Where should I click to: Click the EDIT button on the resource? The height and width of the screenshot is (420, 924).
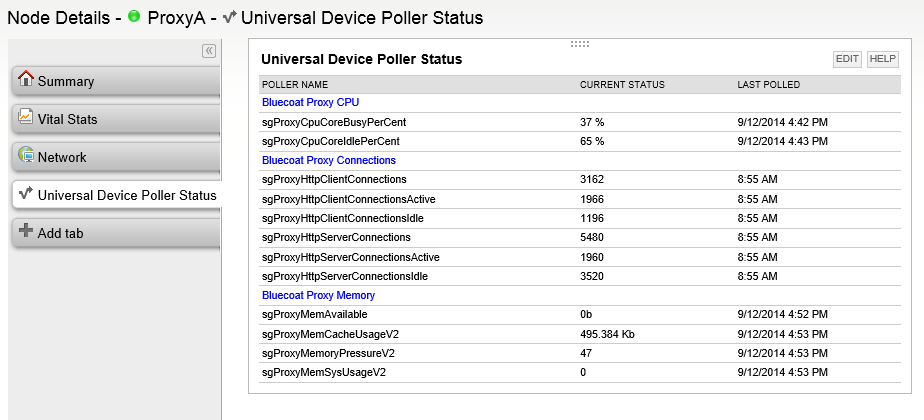coord(847,59)
